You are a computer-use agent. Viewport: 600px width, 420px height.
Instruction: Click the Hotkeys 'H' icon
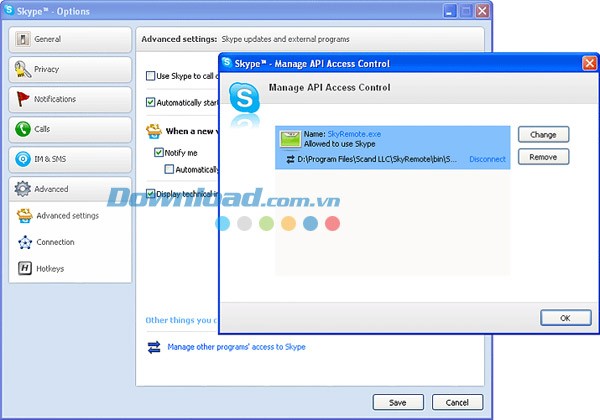25,268
